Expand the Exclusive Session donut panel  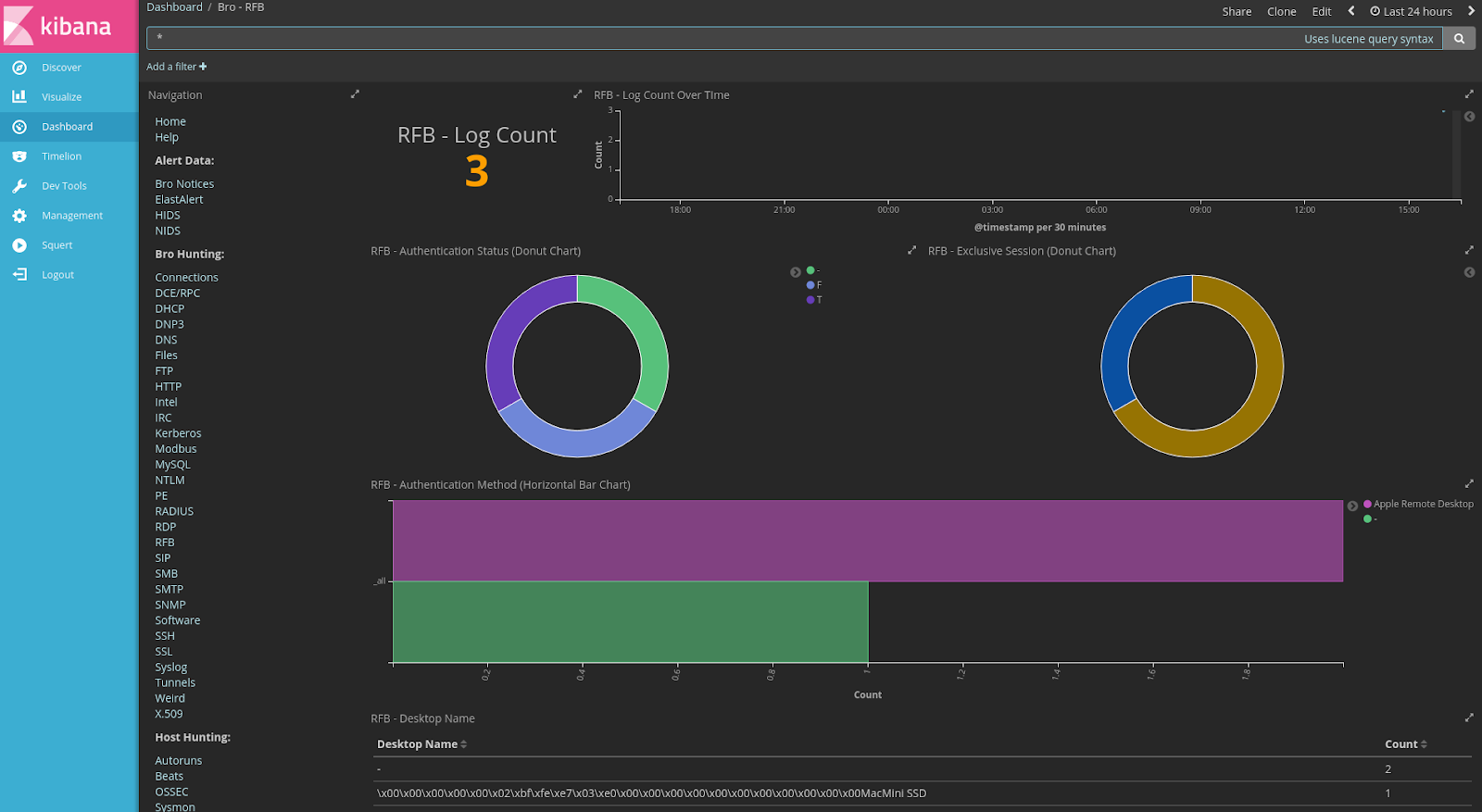1468,250
